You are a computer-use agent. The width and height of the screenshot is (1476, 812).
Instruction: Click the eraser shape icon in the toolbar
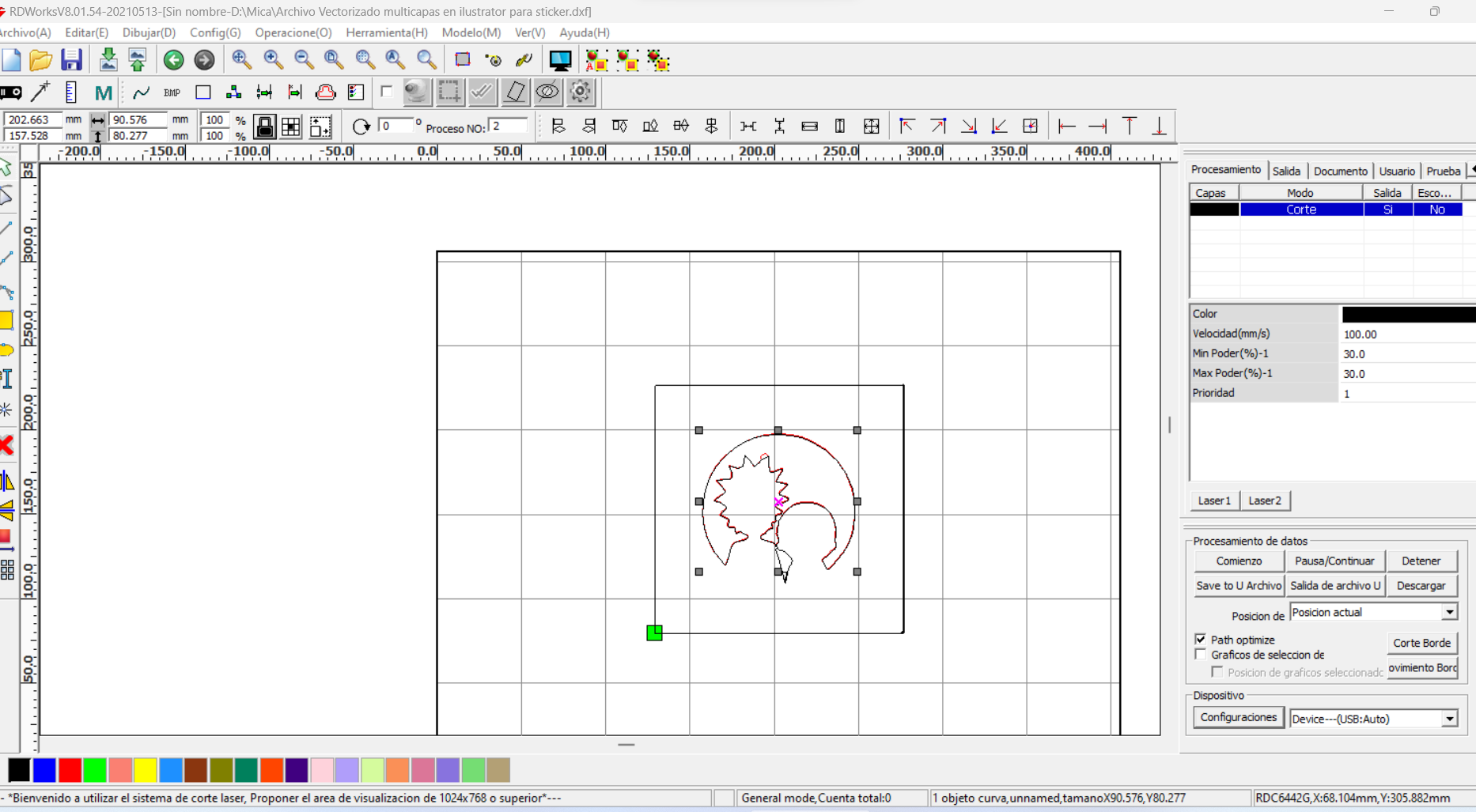(515, 92)
